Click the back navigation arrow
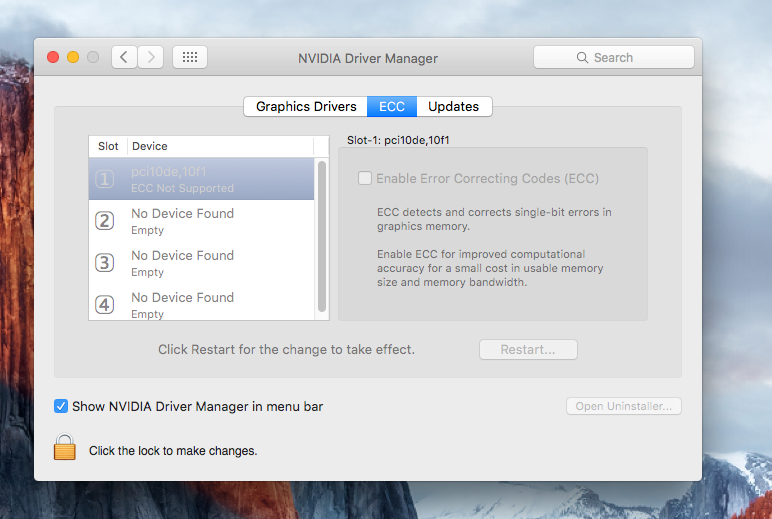772x519 pixels. point(124,58)
